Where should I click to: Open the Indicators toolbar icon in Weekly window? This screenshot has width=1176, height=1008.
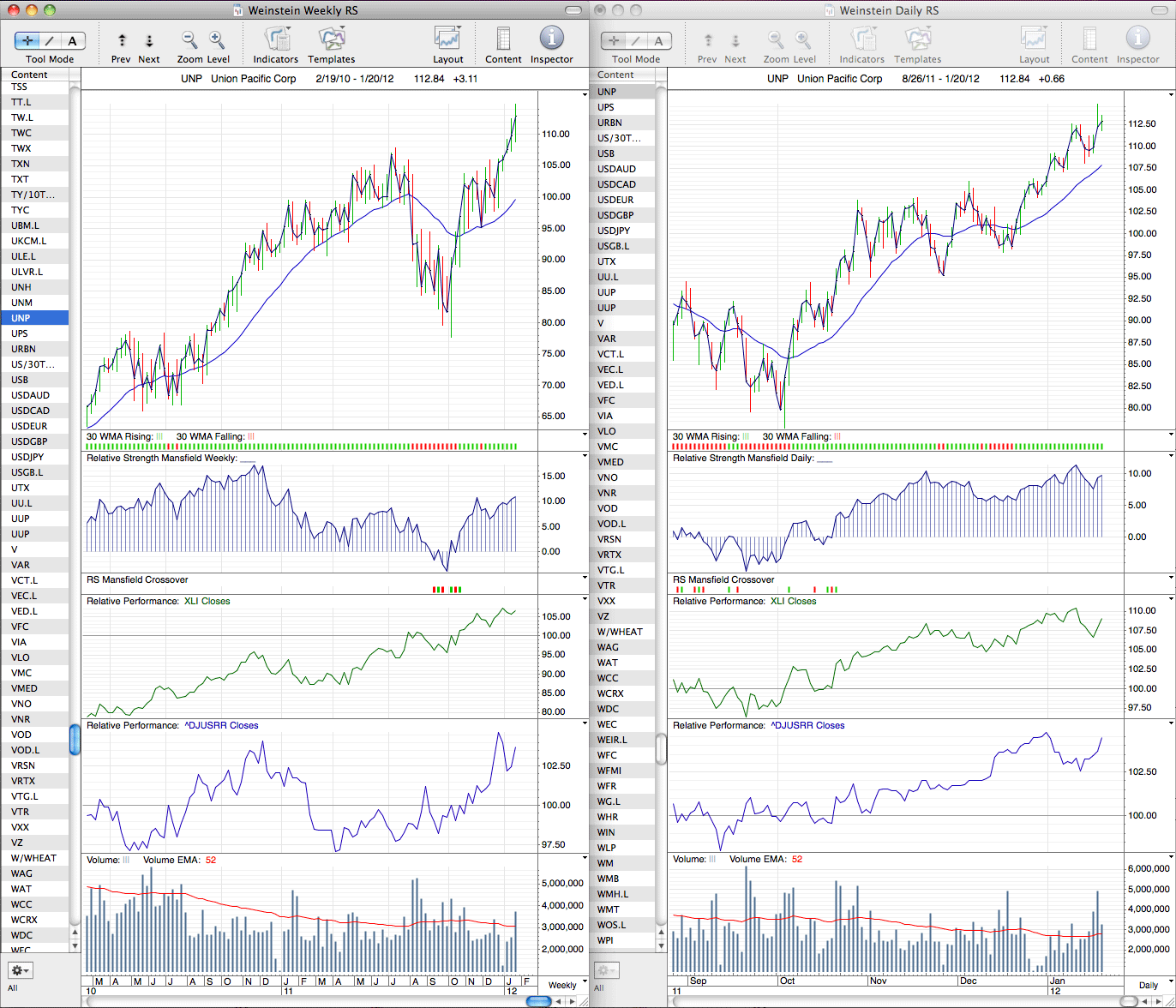pyautogui.click(x=277, y=39)
